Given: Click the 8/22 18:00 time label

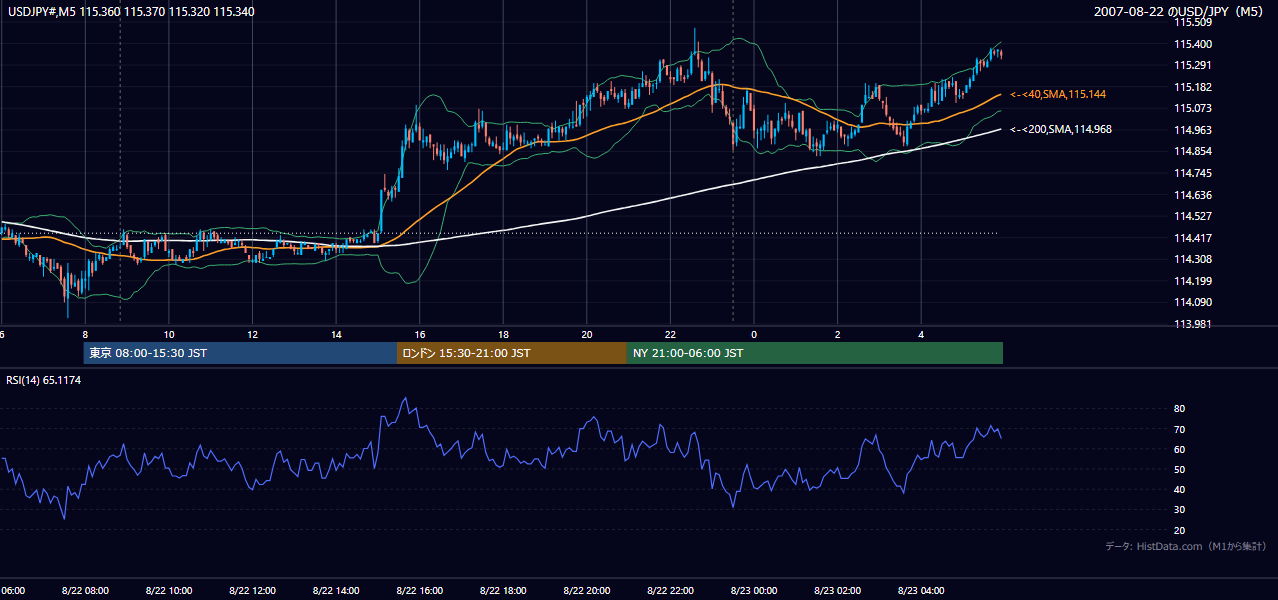Looking at the screenshot, I should click(x=502, y=591).
